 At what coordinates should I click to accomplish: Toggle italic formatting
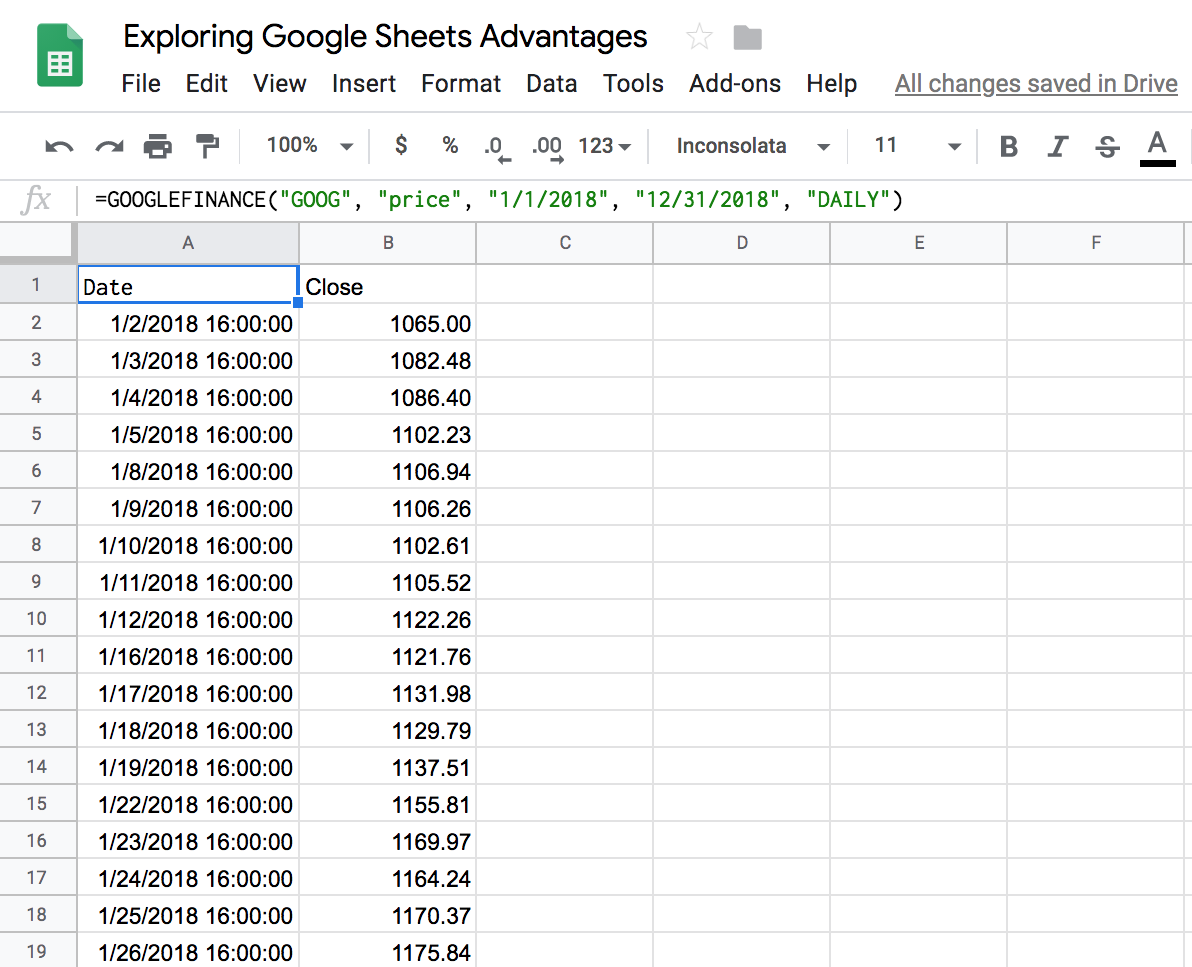click(1057, 145)
